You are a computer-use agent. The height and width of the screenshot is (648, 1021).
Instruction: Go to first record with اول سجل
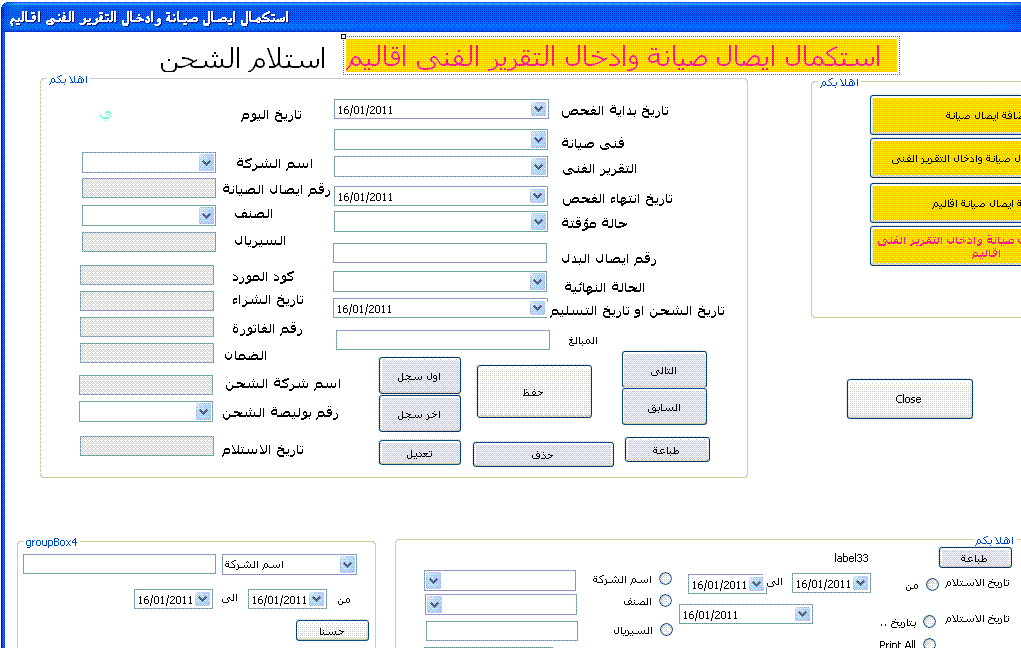pos(419,376)
